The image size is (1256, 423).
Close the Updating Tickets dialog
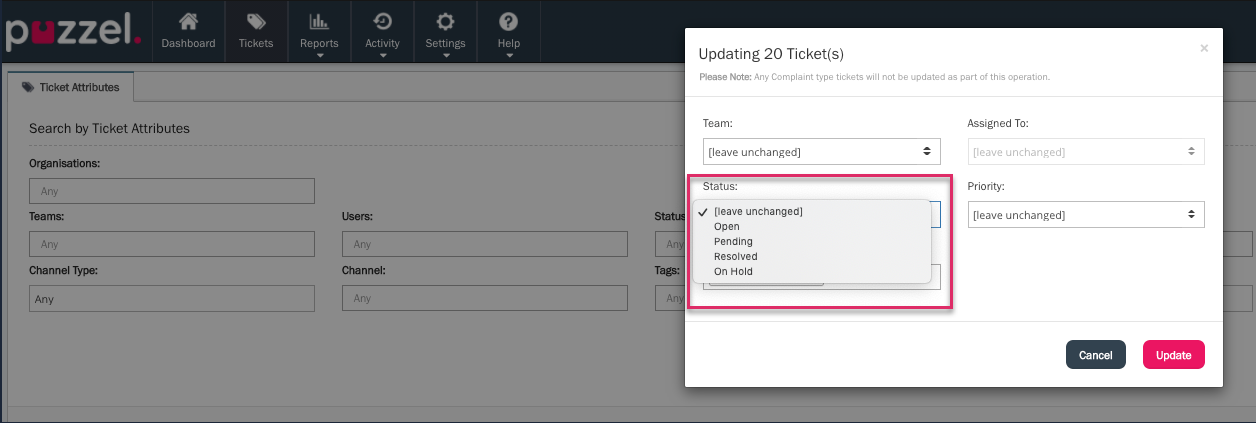[1204, 48]
